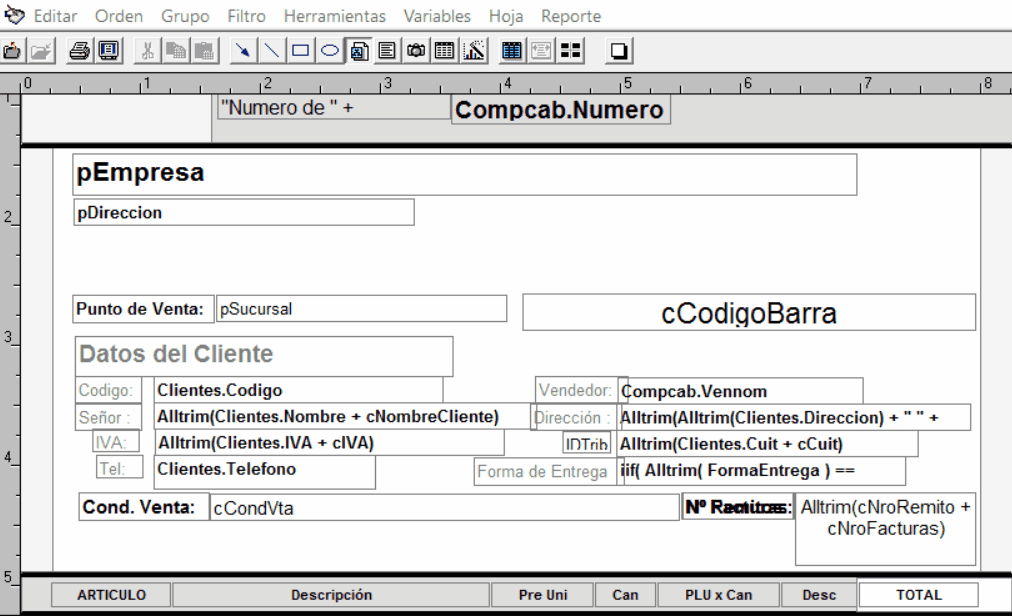Screen dimensions: 1012x616
Task: Select the Datos del Cliente heading
Action: point(264,356)
